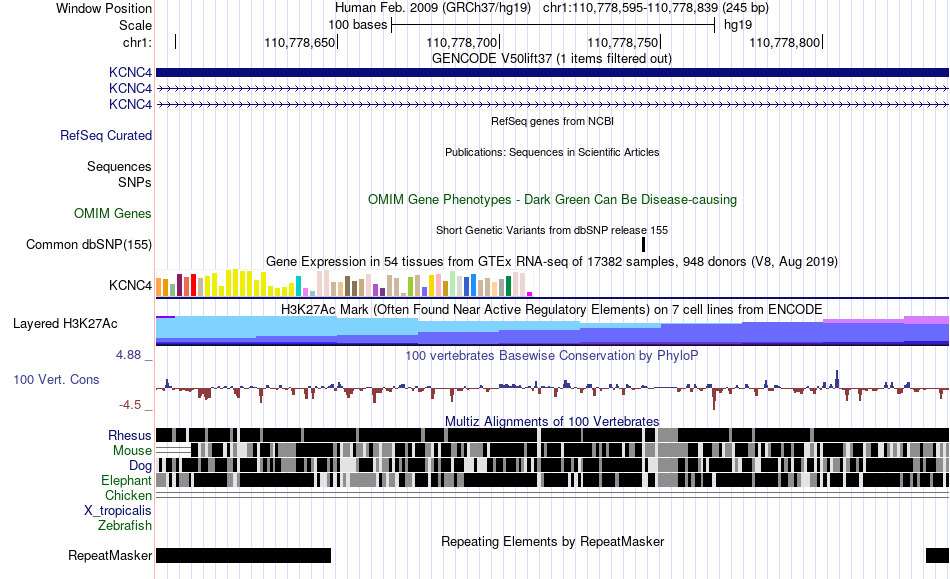The image size is (950, 579).
Task: Click the GTEx tissue expression bar chart
Action: click(x=344, y=283)
